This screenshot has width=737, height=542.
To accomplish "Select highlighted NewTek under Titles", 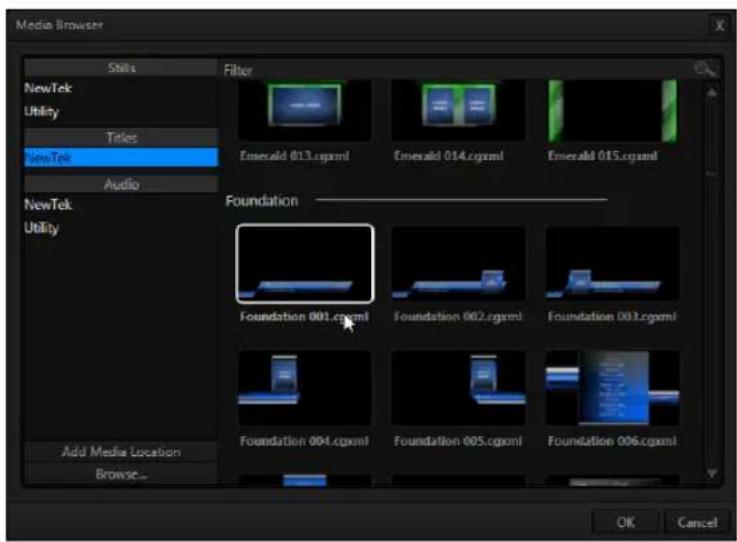I will tap(121, 157).
